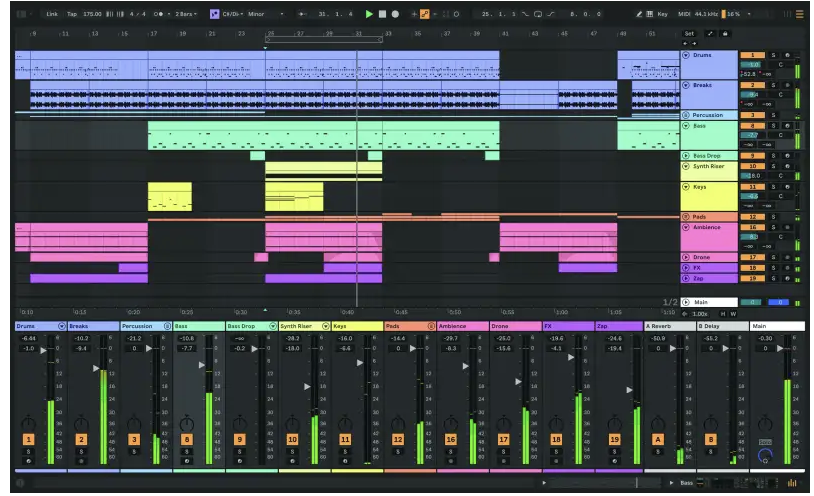Click the Main cue volume knob
Image resolution: width=814 pixels, height=496 pixels.
(x=765, y=455)
